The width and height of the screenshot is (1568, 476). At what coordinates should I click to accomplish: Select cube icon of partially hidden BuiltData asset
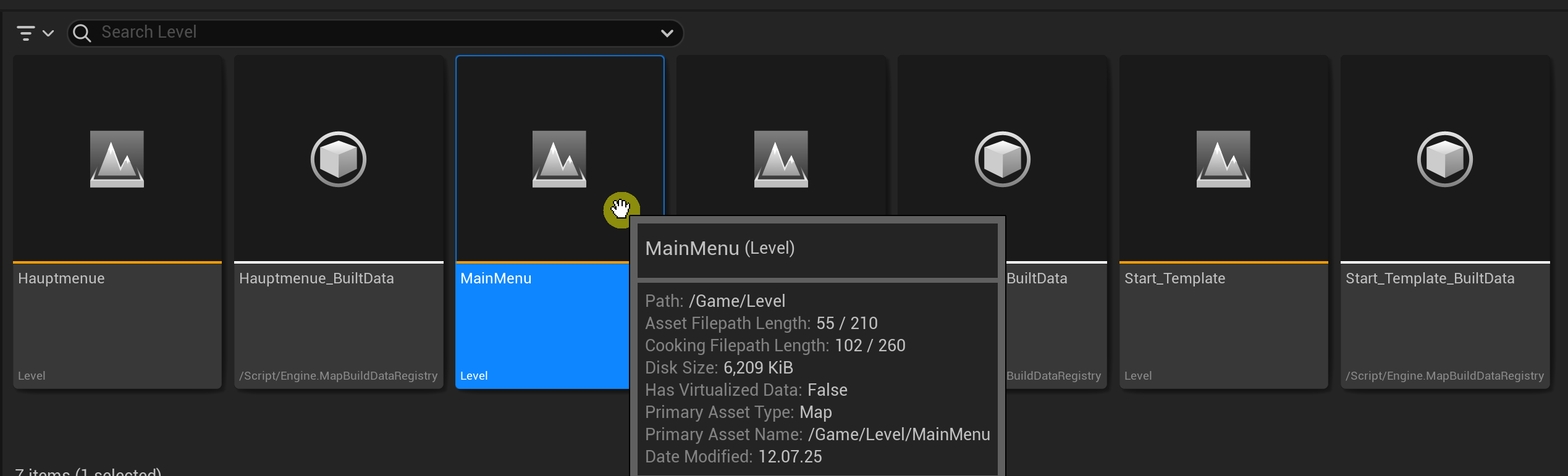click(1002, 159)
